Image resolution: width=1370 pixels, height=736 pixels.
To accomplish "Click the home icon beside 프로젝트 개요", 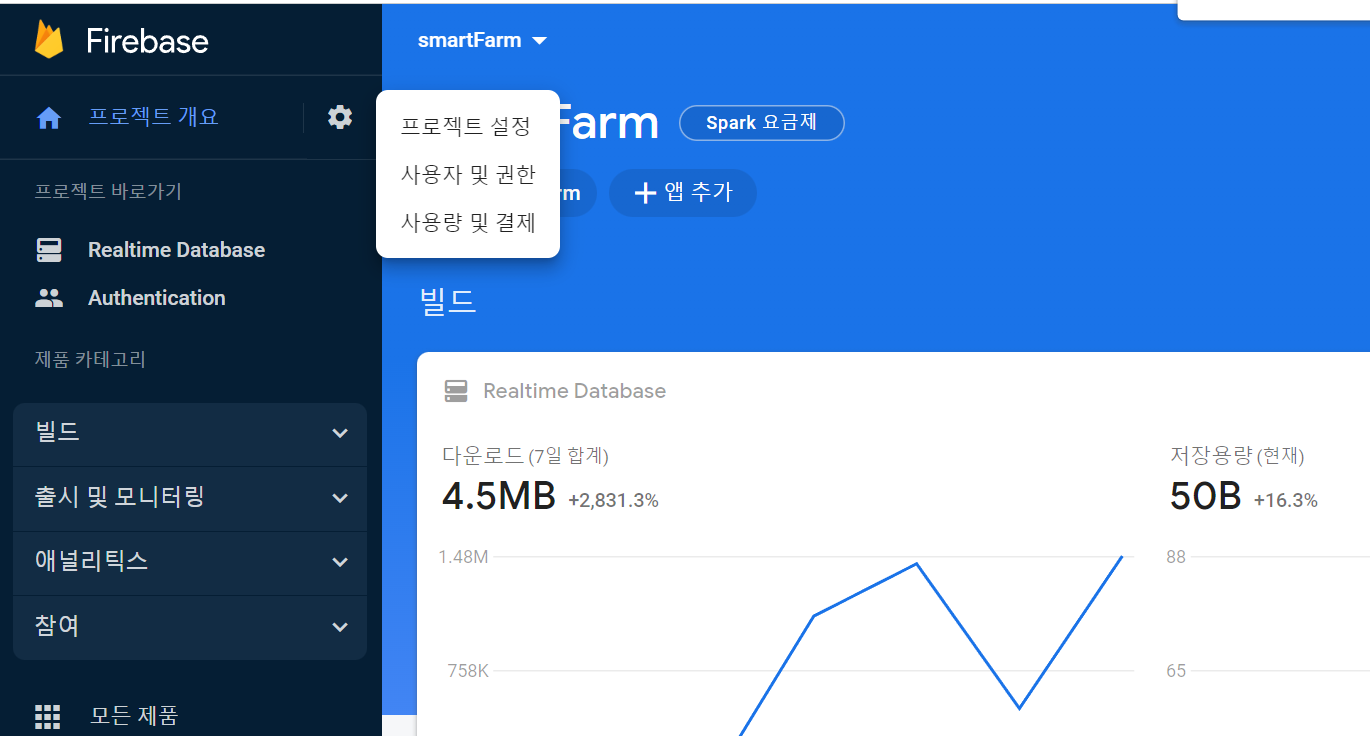I will click(49, 118).
